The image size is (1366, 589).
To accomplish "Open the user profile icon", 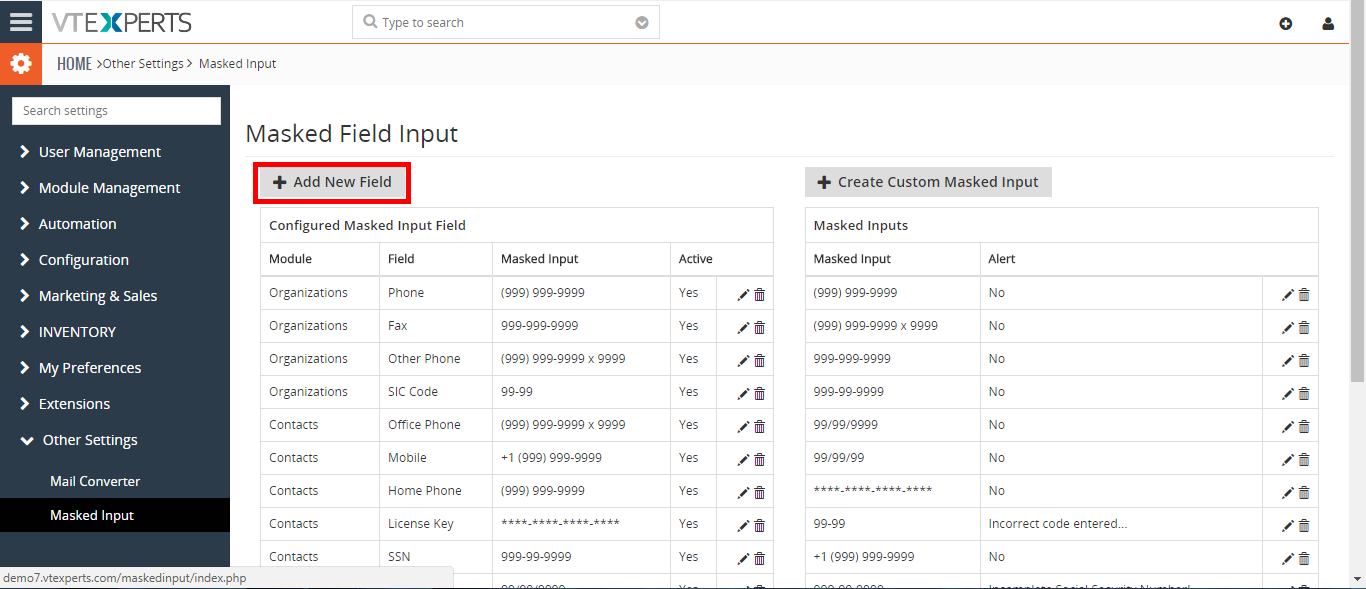I will click(1328, 24).
